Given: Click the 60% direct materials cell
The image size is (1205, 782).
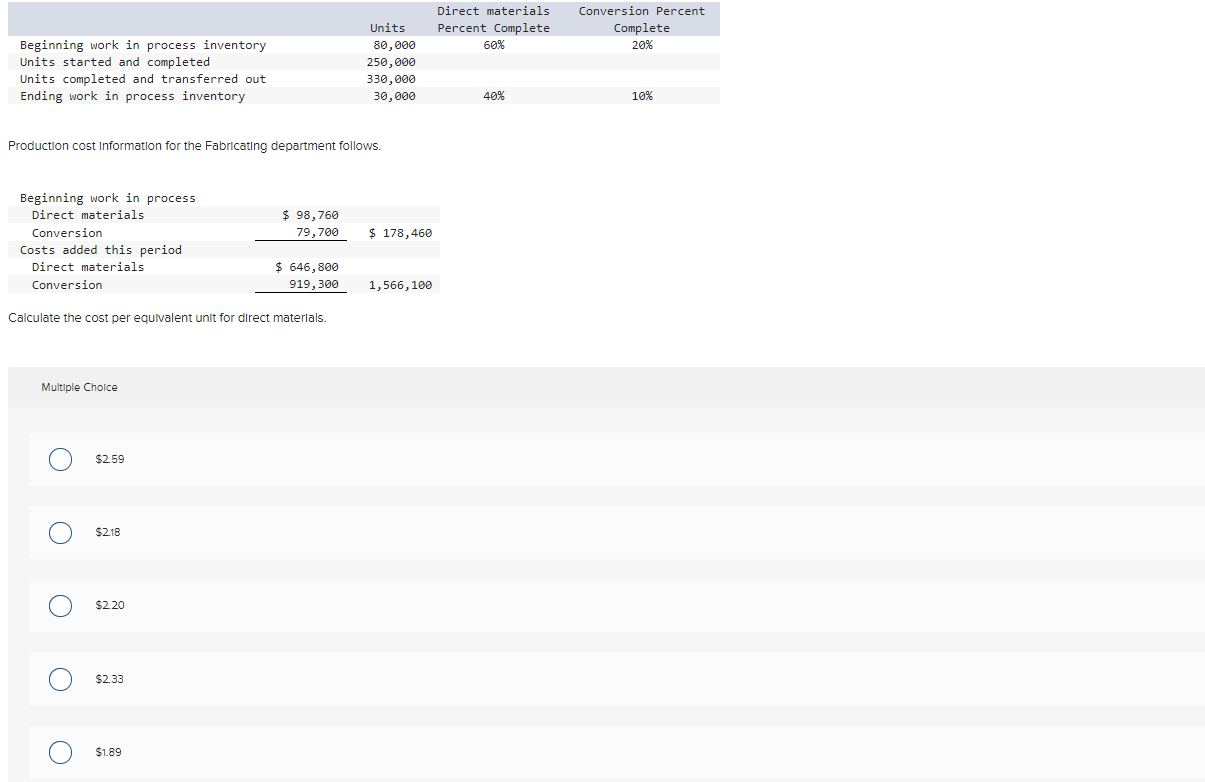Looking at the screenshot, I should click(x=494, y=45).
